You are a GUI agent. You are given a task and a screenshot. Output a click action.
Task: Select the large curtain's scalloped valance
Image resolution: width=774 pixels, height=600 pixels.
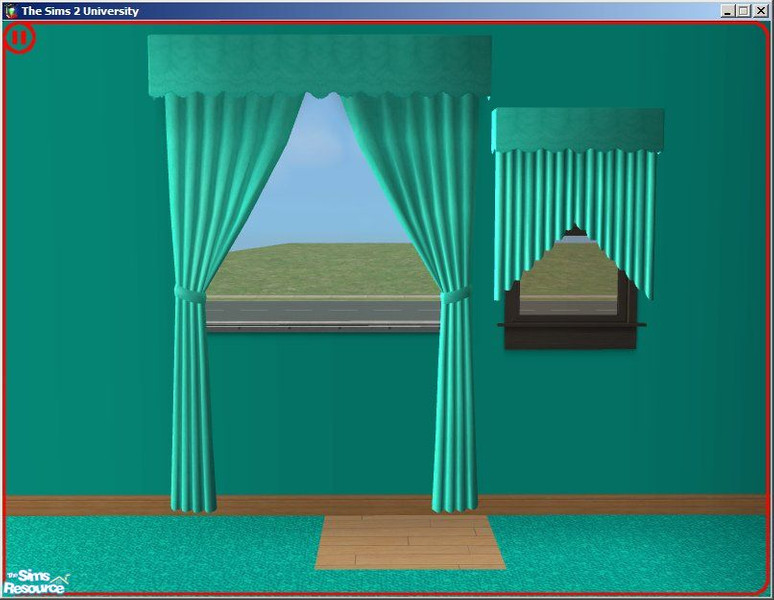319,65
